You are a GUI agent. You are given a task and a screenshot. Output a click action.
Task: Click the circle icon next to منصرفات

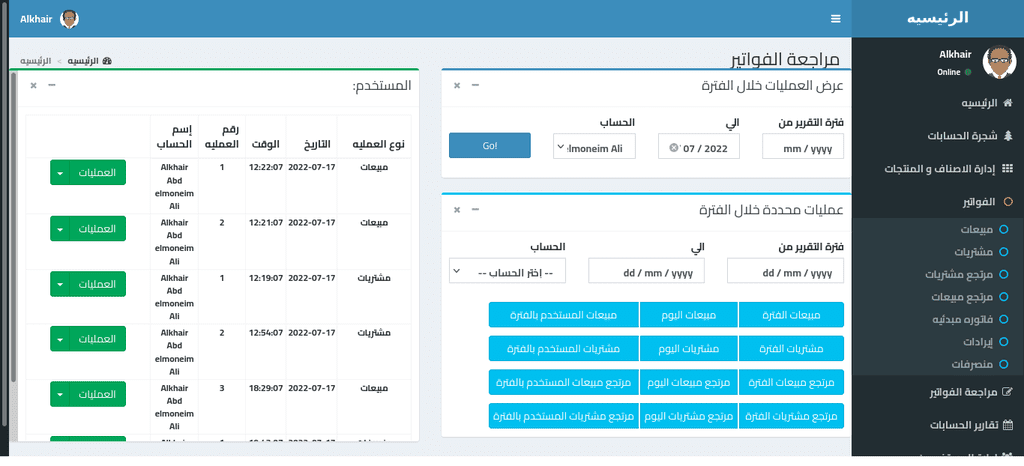(x=1004, y=364)
